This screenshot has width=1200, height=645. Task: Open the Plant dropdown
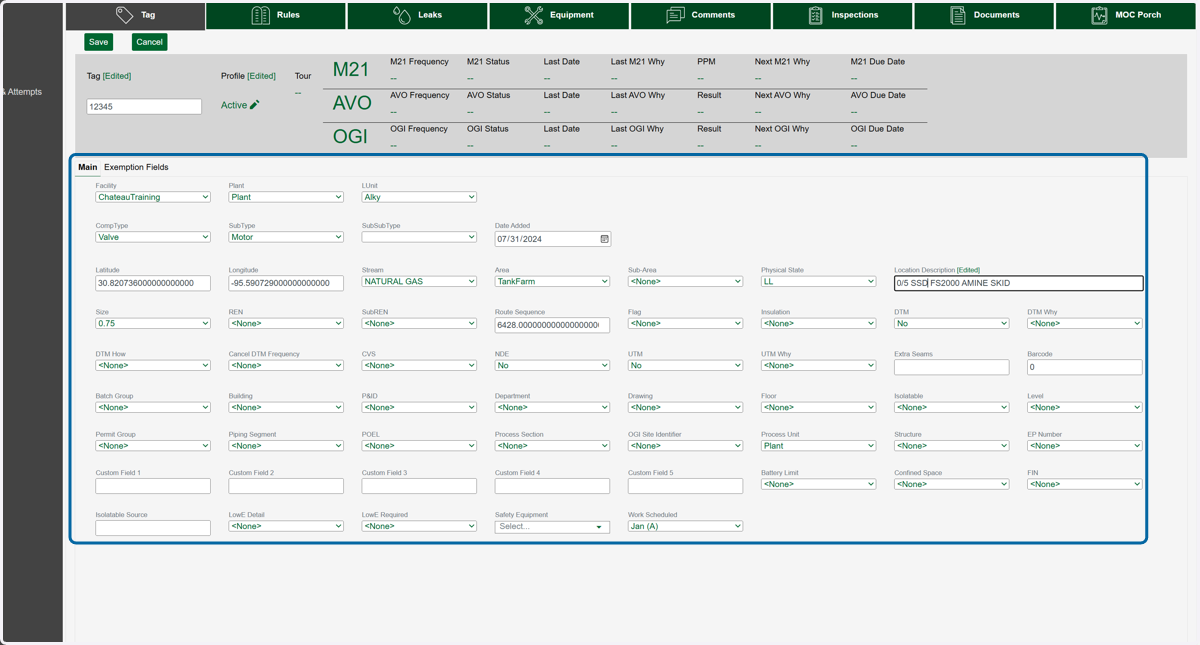click(286, 197)
